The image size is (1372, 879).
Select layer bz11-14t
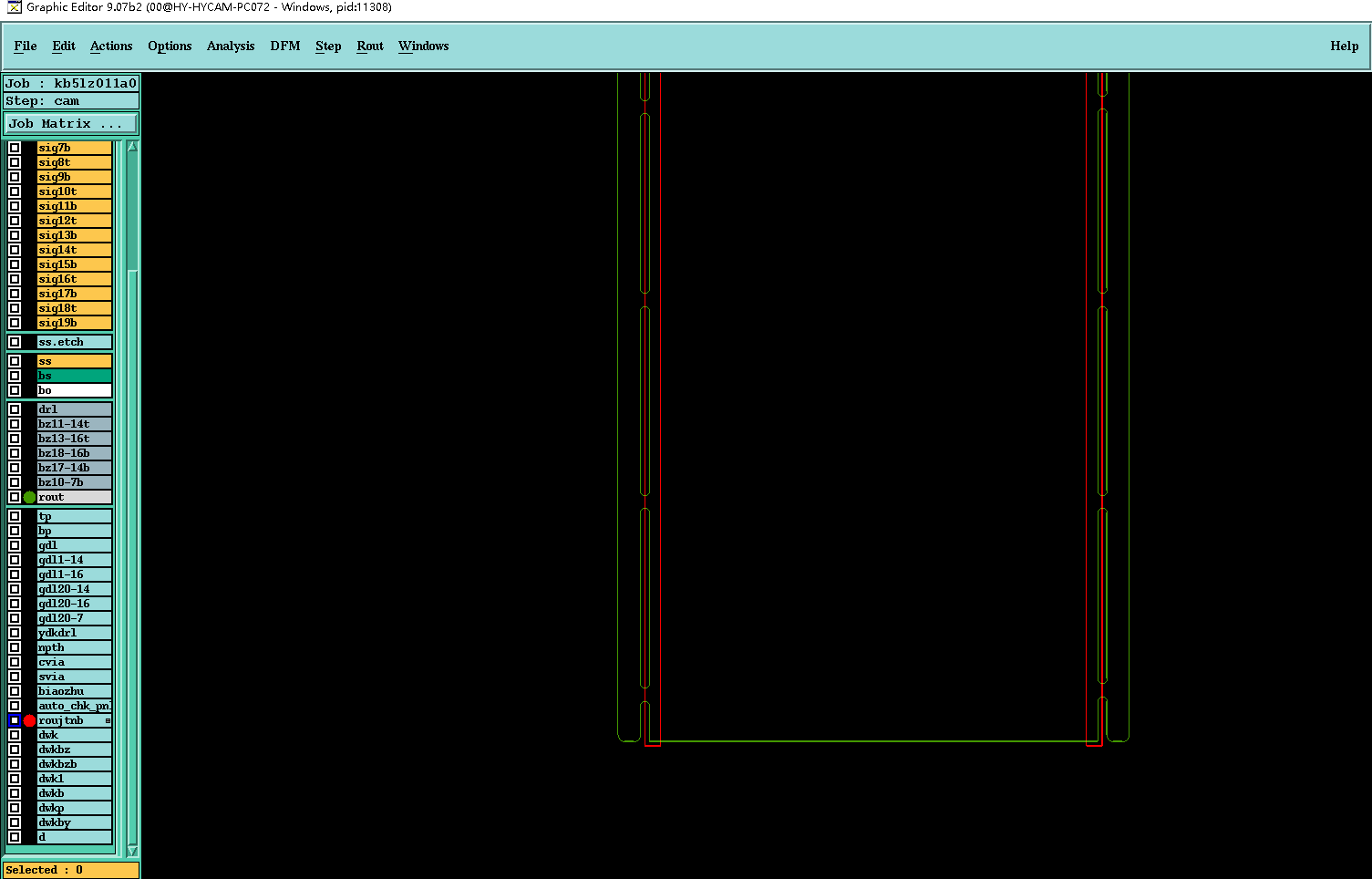click(x=74, y=424)
